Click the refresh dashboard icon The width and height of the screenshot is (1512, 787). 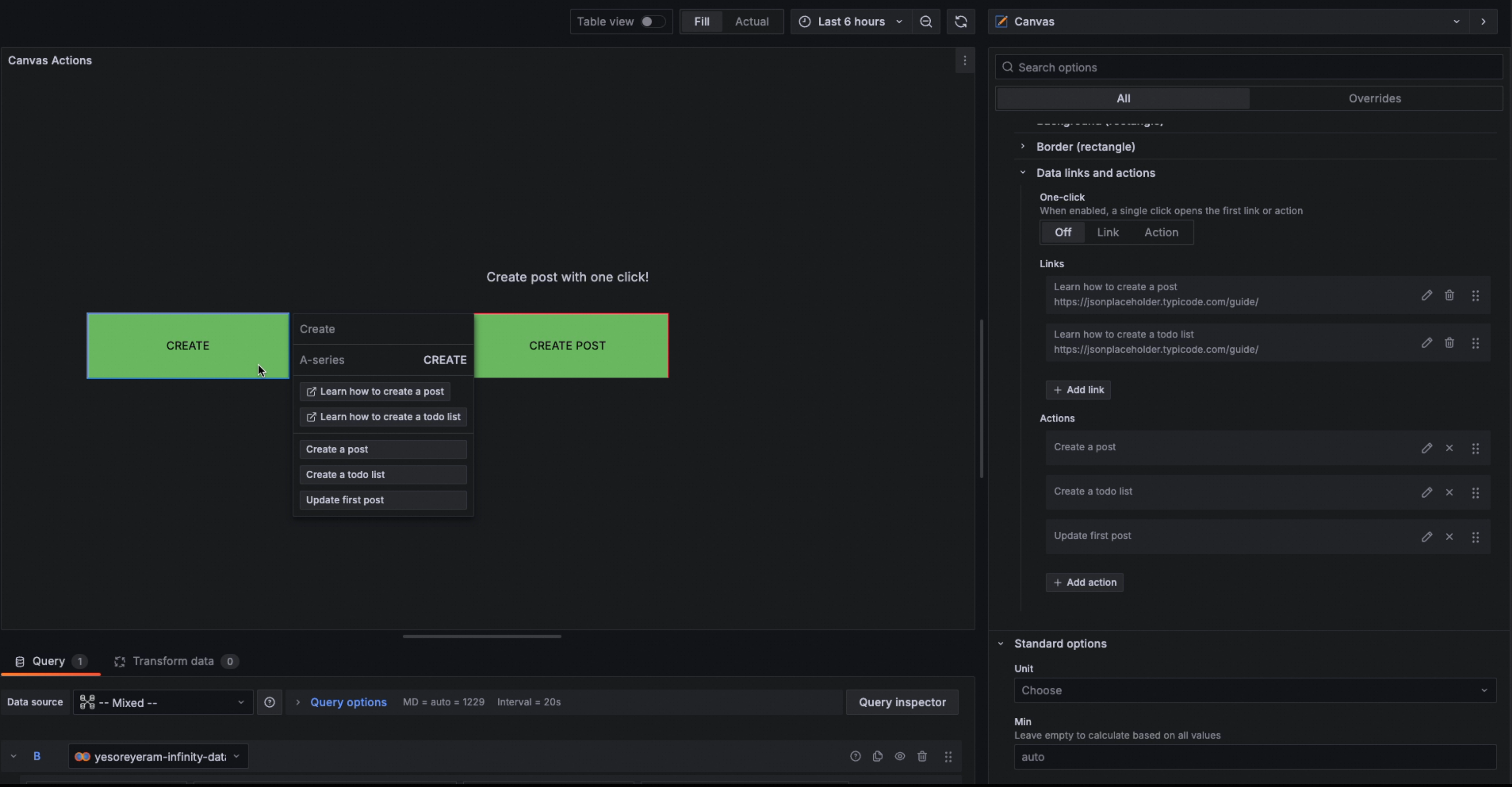(x=960, y=22)
